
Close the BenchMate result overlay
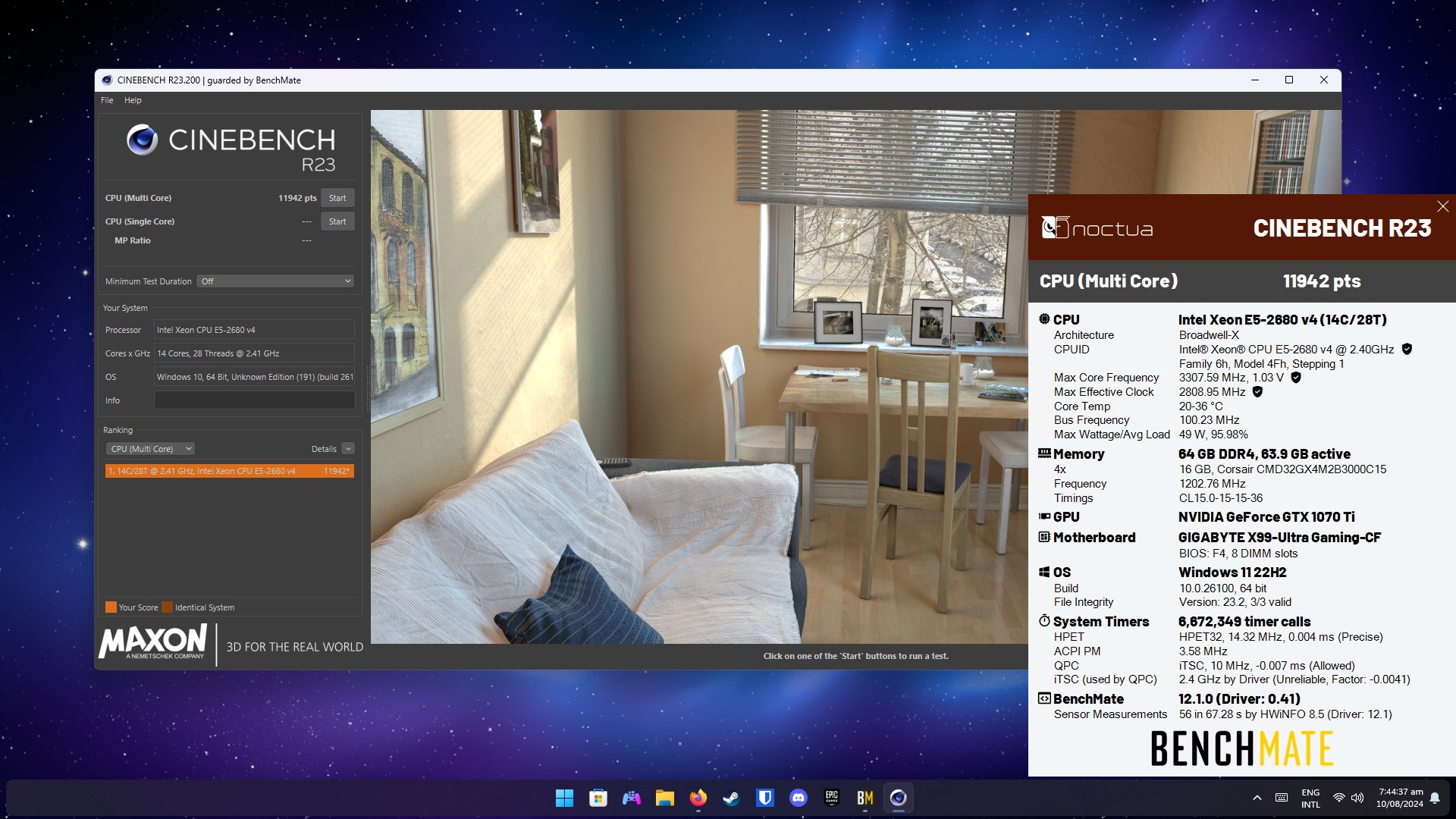1443,206
